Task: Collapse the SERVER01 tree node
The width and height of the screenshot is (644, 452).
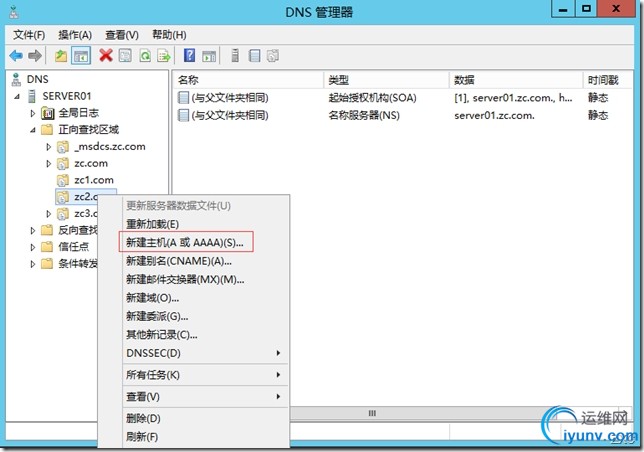Action: coord(17,97)
